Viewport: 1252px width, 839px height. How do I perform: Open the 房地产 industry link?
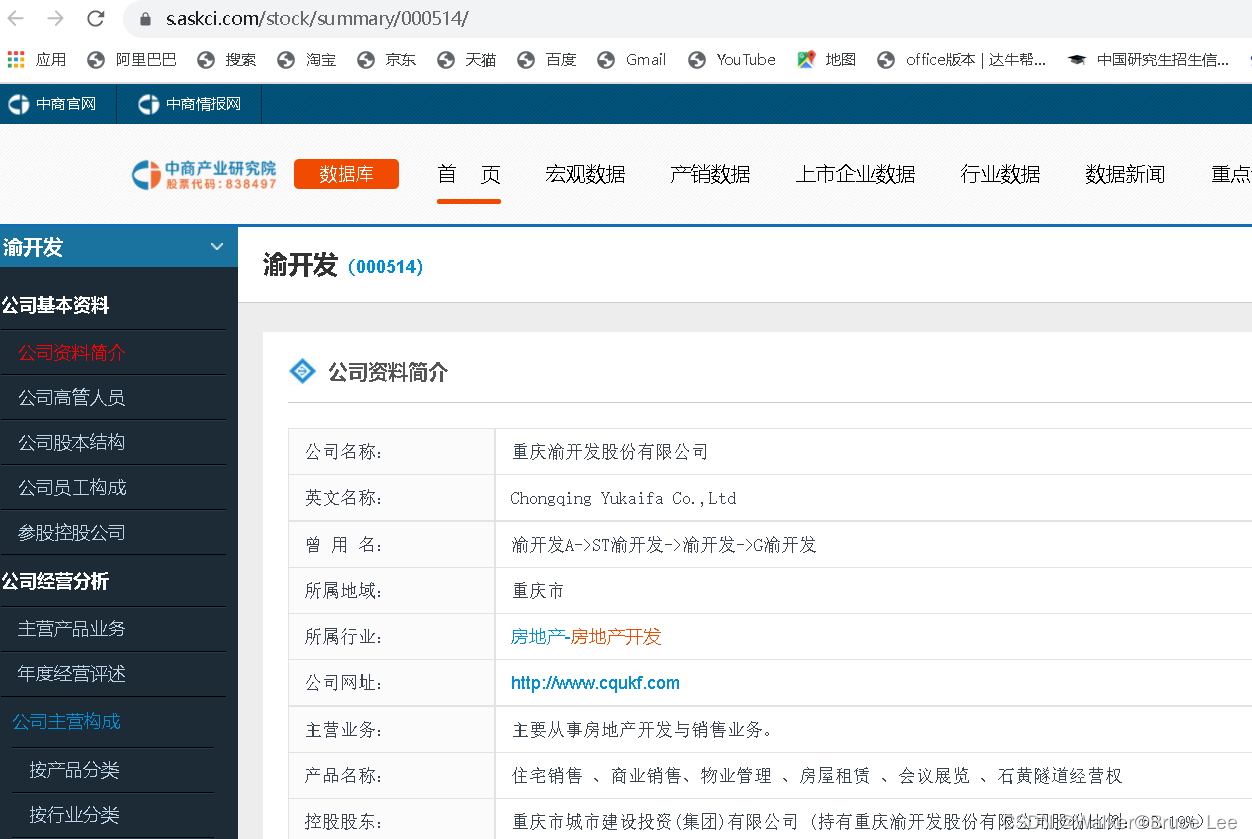537,637
